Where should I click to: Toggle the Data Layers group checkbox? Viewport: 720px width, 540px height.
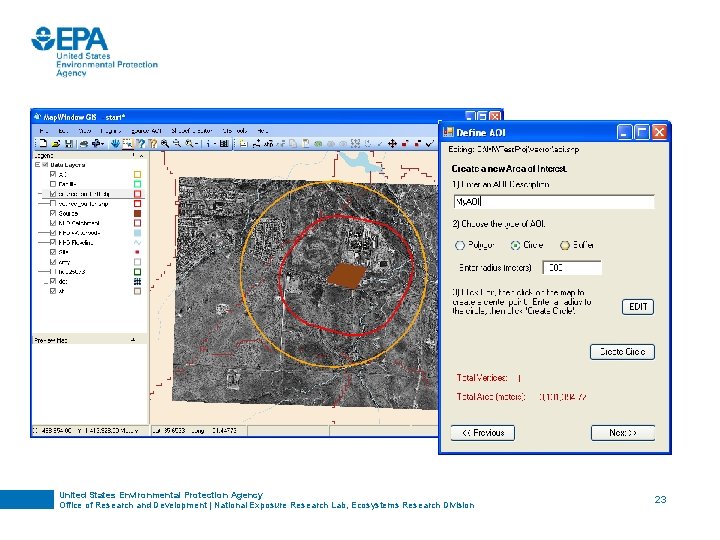[45, 164]
